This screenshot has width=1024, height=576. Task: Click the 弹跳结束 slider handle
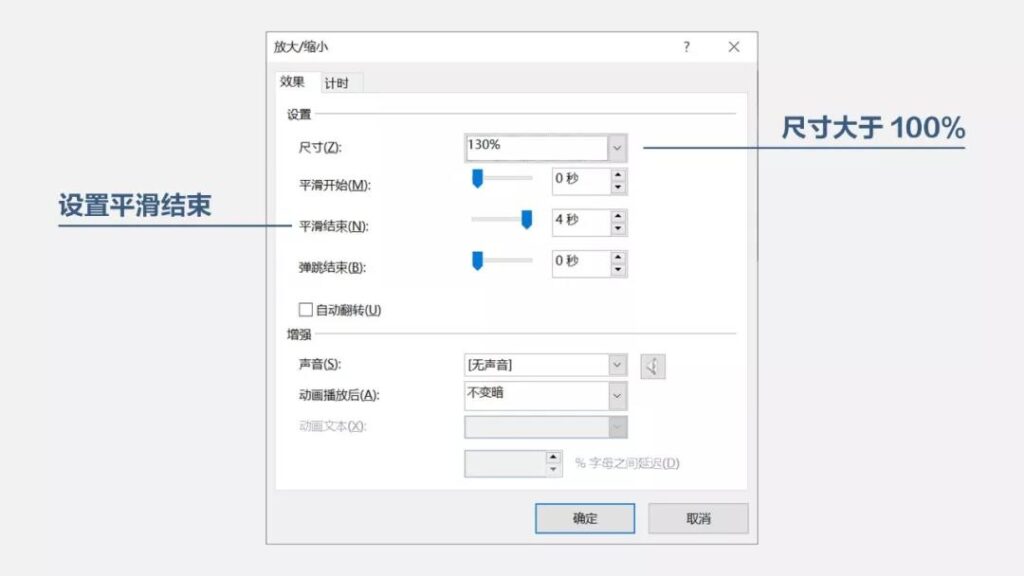click(477, 261)
